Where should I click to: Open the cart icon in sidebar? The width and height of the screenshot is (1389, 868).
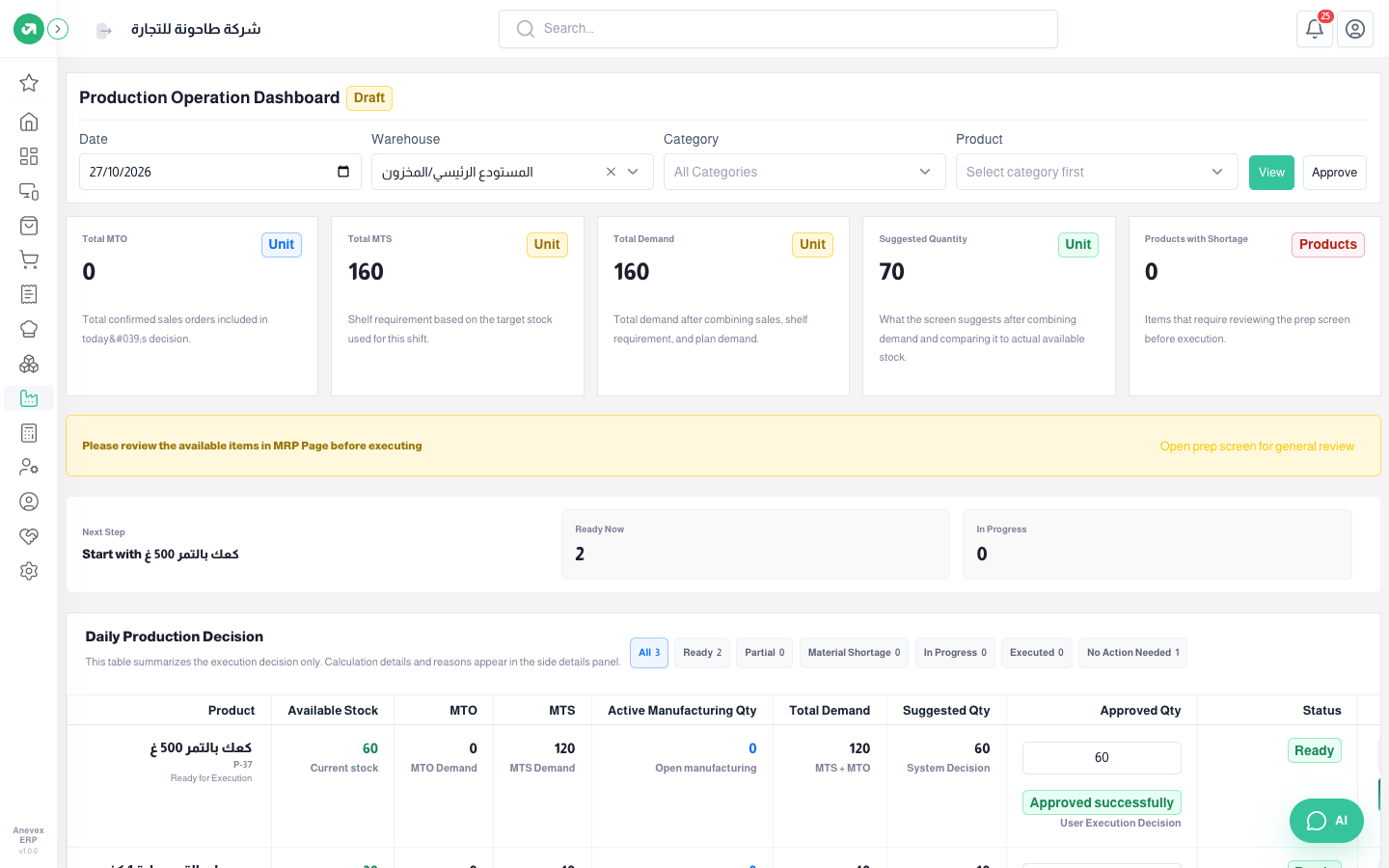29,259
